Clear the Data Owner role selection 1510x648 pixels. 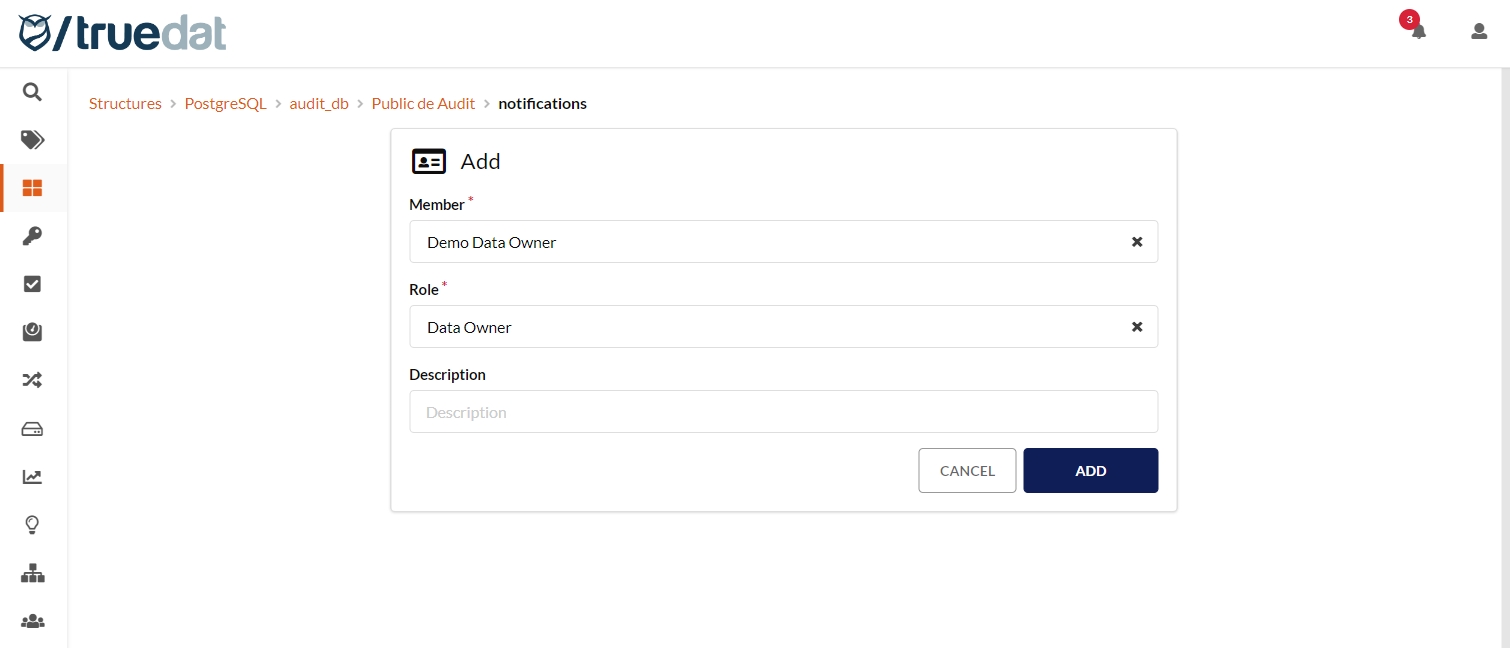click(x=1137, y=327)
